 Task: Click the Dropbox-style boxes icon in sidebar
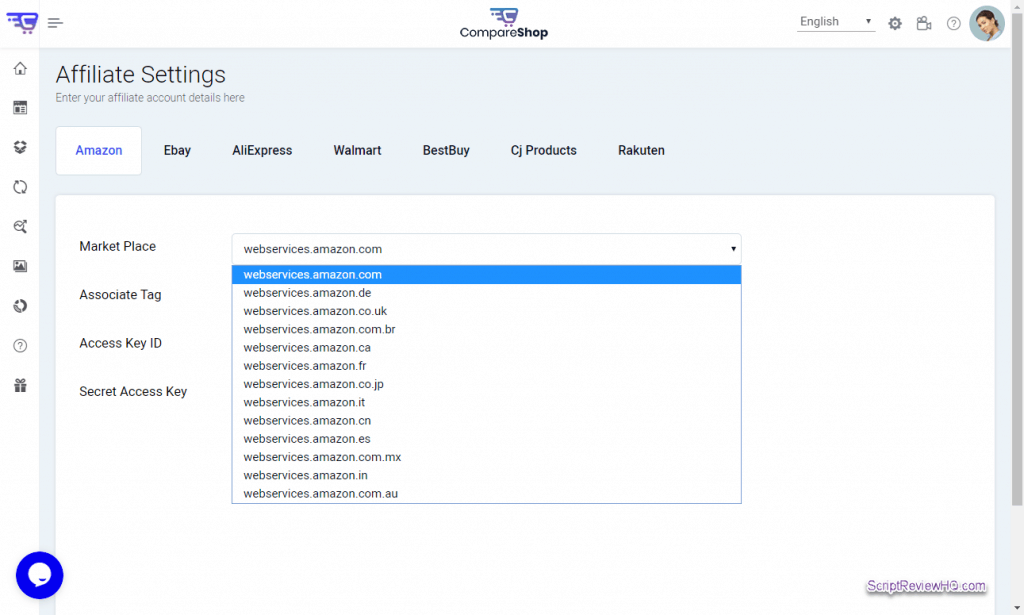pos(20,148)
